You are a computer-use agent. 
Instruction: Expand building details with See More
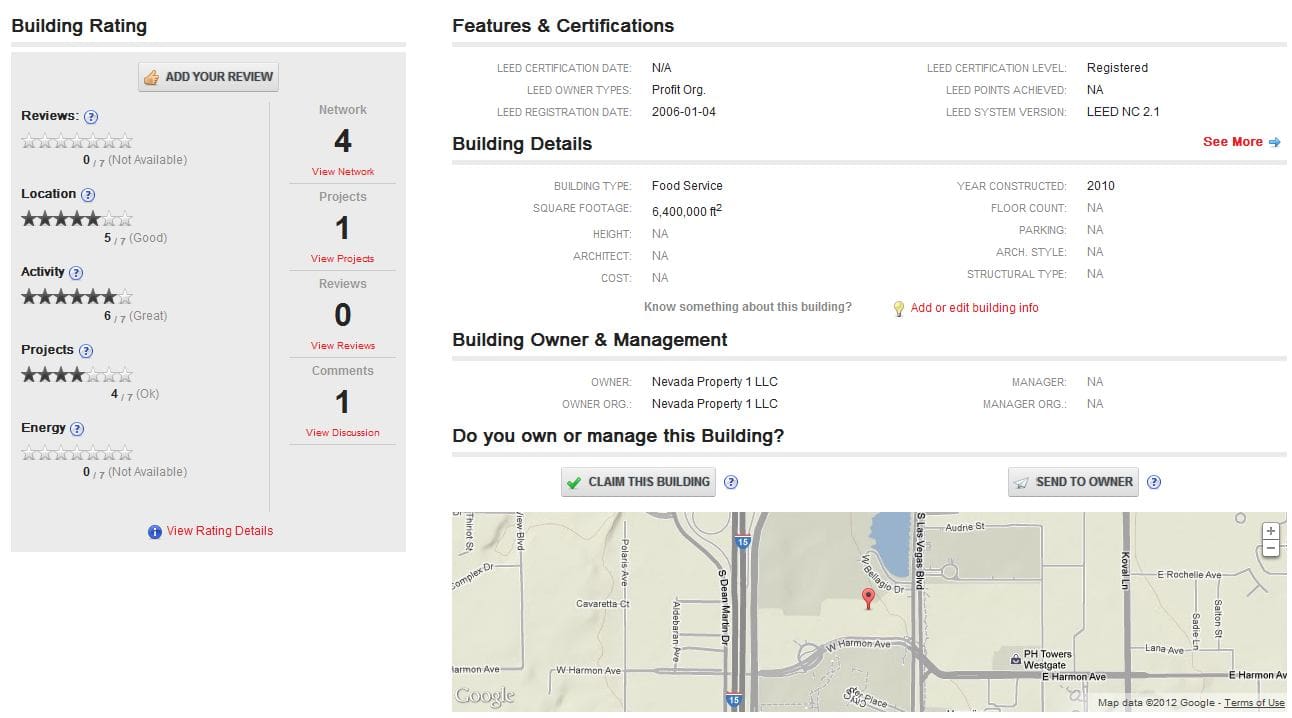pos(1240,142)
